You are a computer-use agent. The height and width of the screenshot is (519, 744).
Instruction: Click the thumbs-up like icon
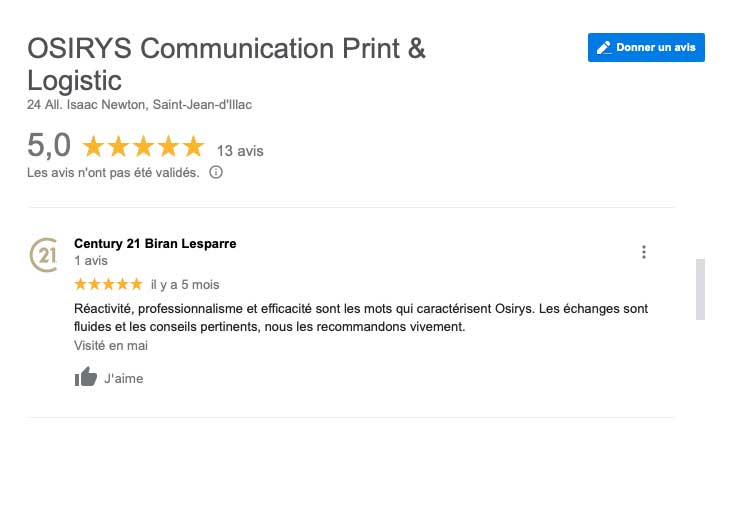tap(86, 377)
